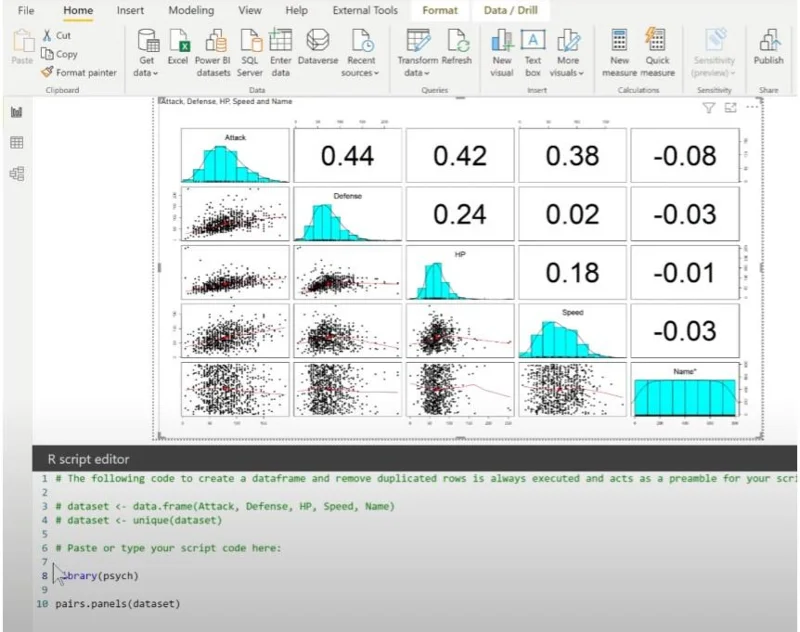
Task: Click the 0.38 correlation cell
Action: pos(572,155)
